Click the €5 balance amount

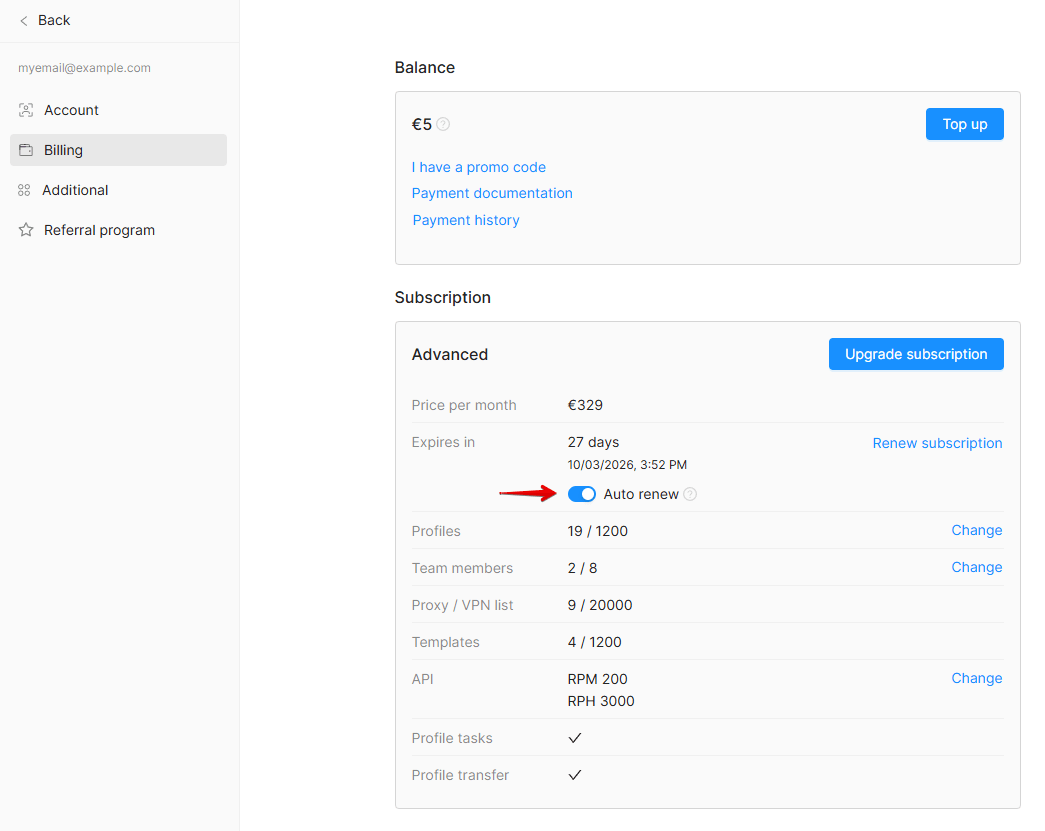point(422,125)
